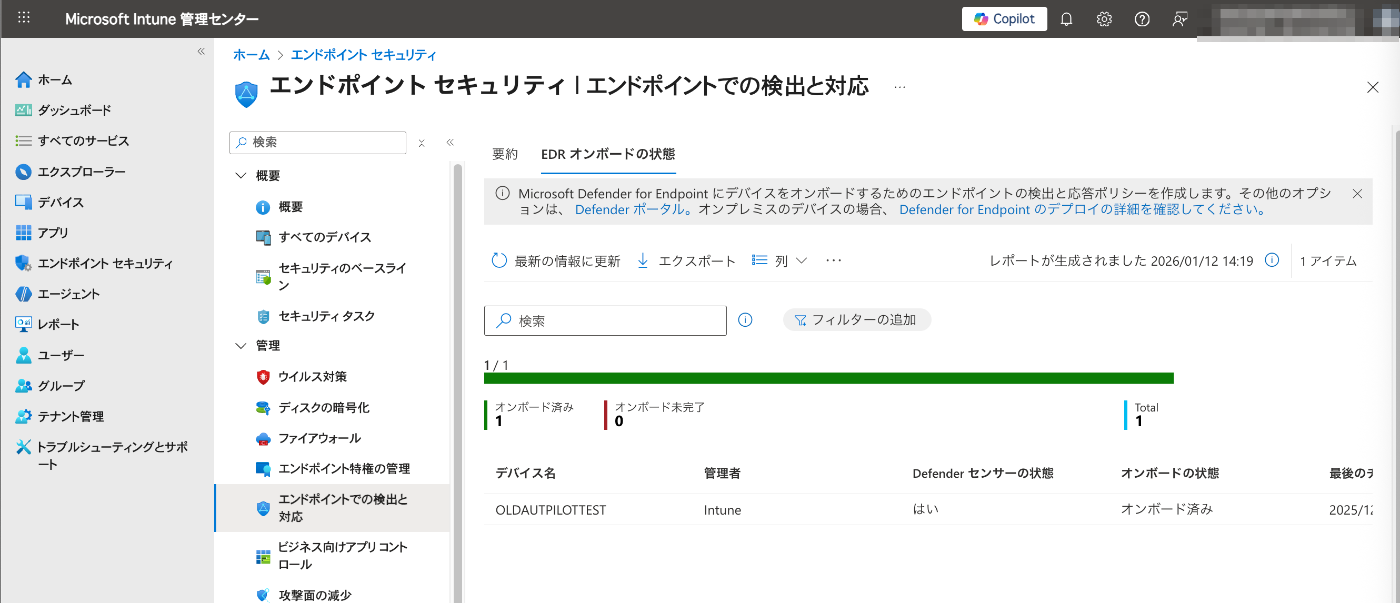Image resolution: width=1400 pixels, height=603 pixels.
Task: Open エンドポイント特権の管理 menu item
Action: click(332, 469)
